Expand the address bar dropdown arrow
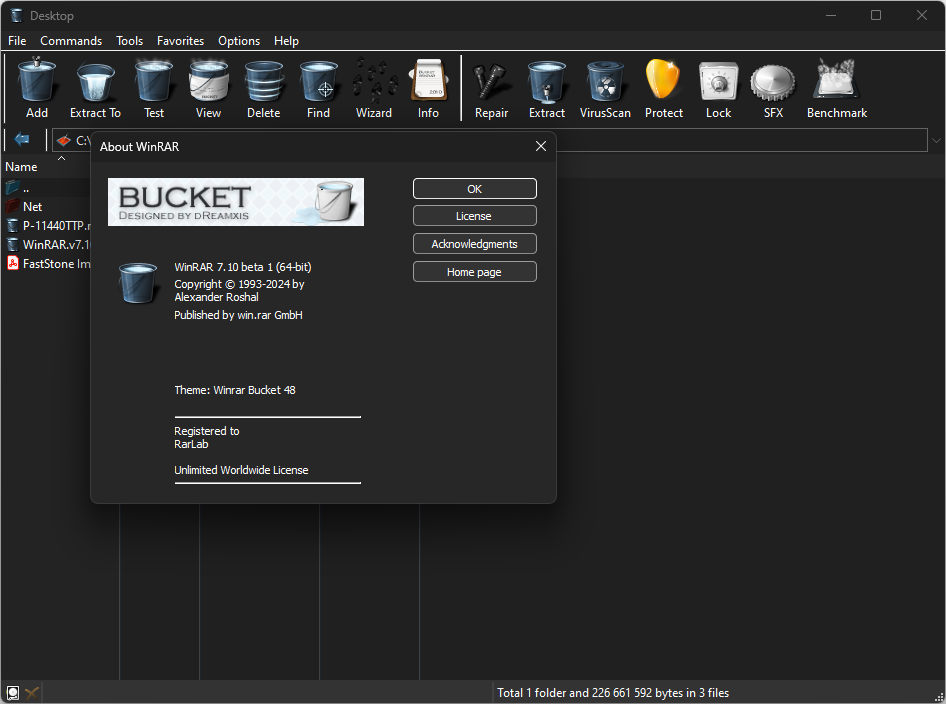 pyautogui.click(x=936, y=140)
